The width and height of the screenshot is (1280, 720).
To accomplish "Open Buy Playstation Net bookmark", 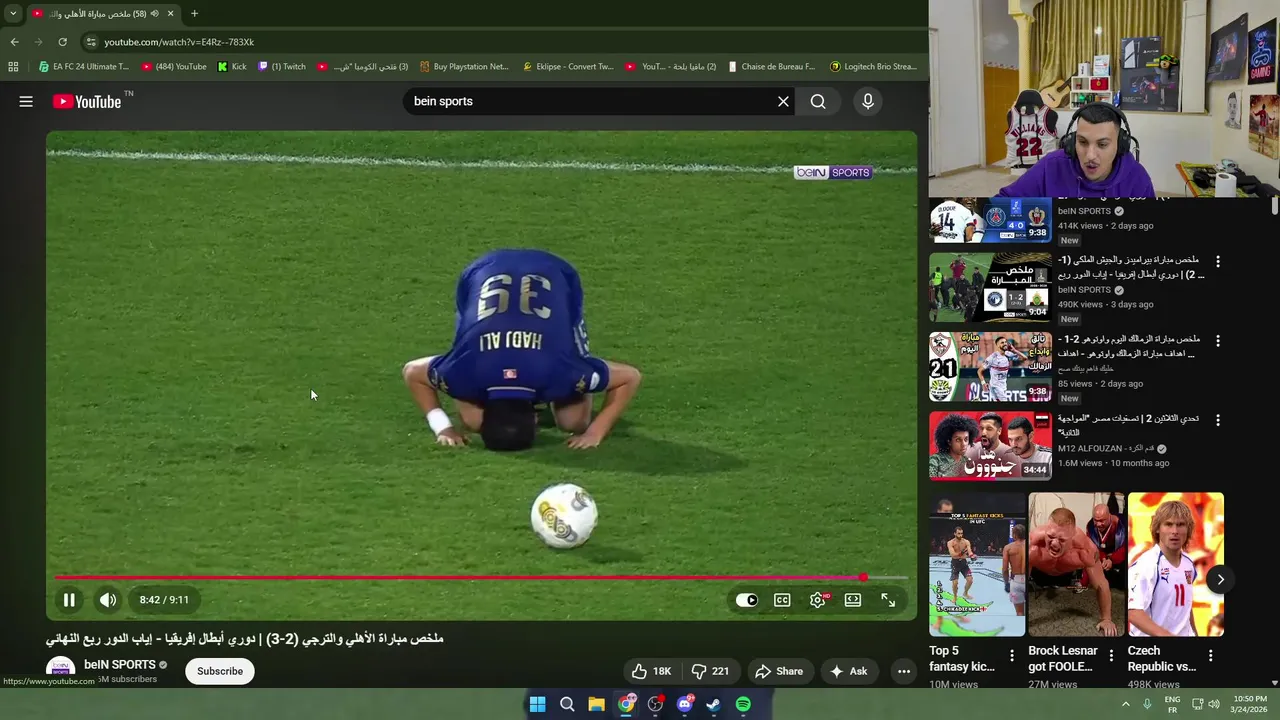I will click(464, 67).
